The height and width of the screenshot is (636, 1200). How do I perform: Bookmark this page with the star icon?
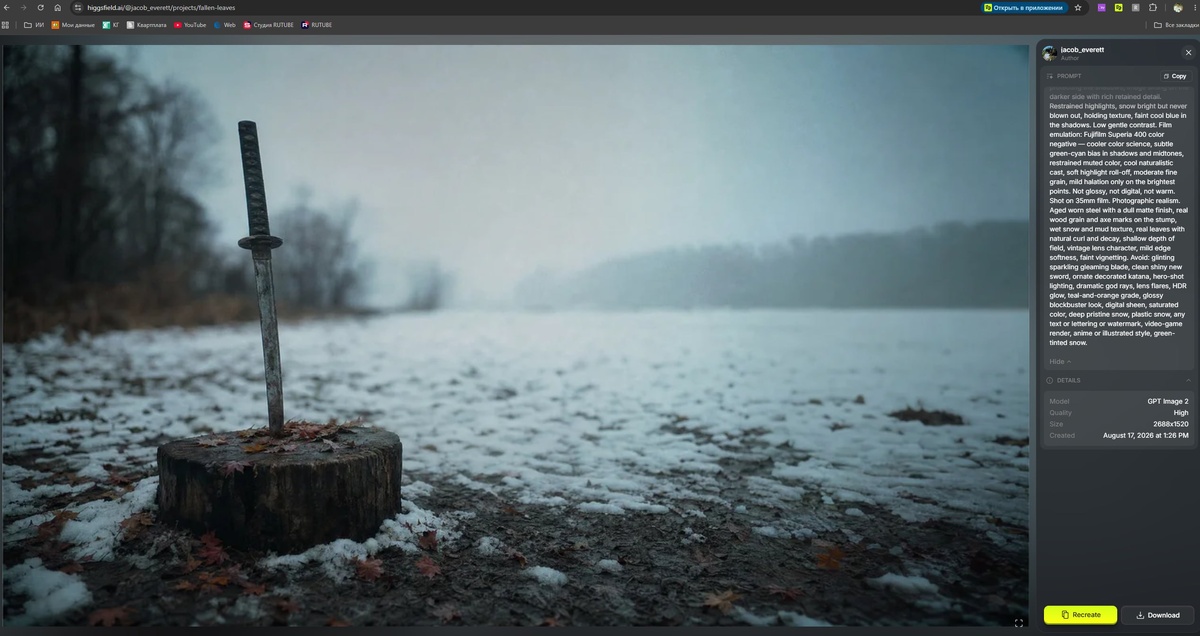(1078, 7)
